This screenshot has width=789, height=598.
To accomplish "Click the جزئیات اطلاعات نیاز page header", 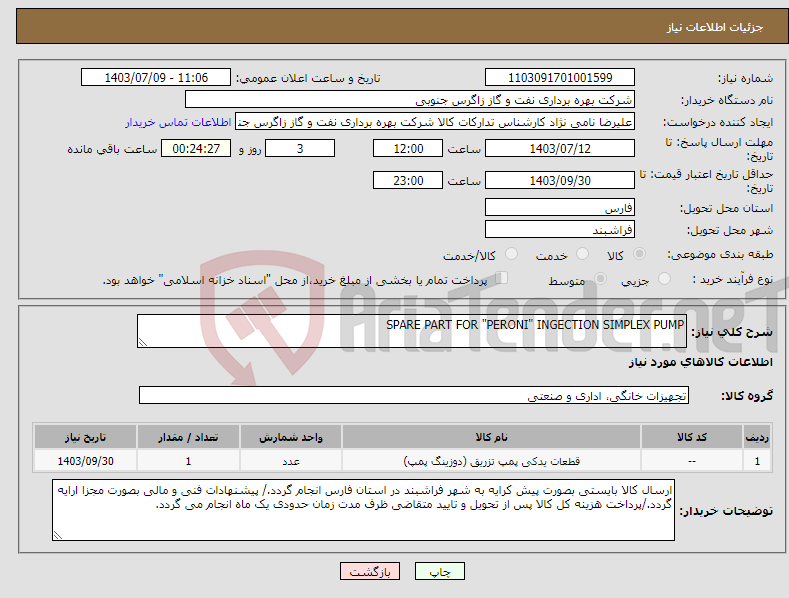I will (715, 27).
